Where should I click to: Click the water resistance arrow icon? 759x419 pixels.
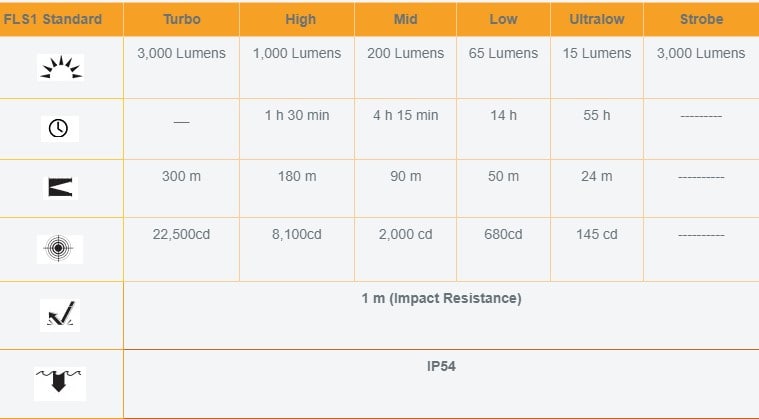60,383
